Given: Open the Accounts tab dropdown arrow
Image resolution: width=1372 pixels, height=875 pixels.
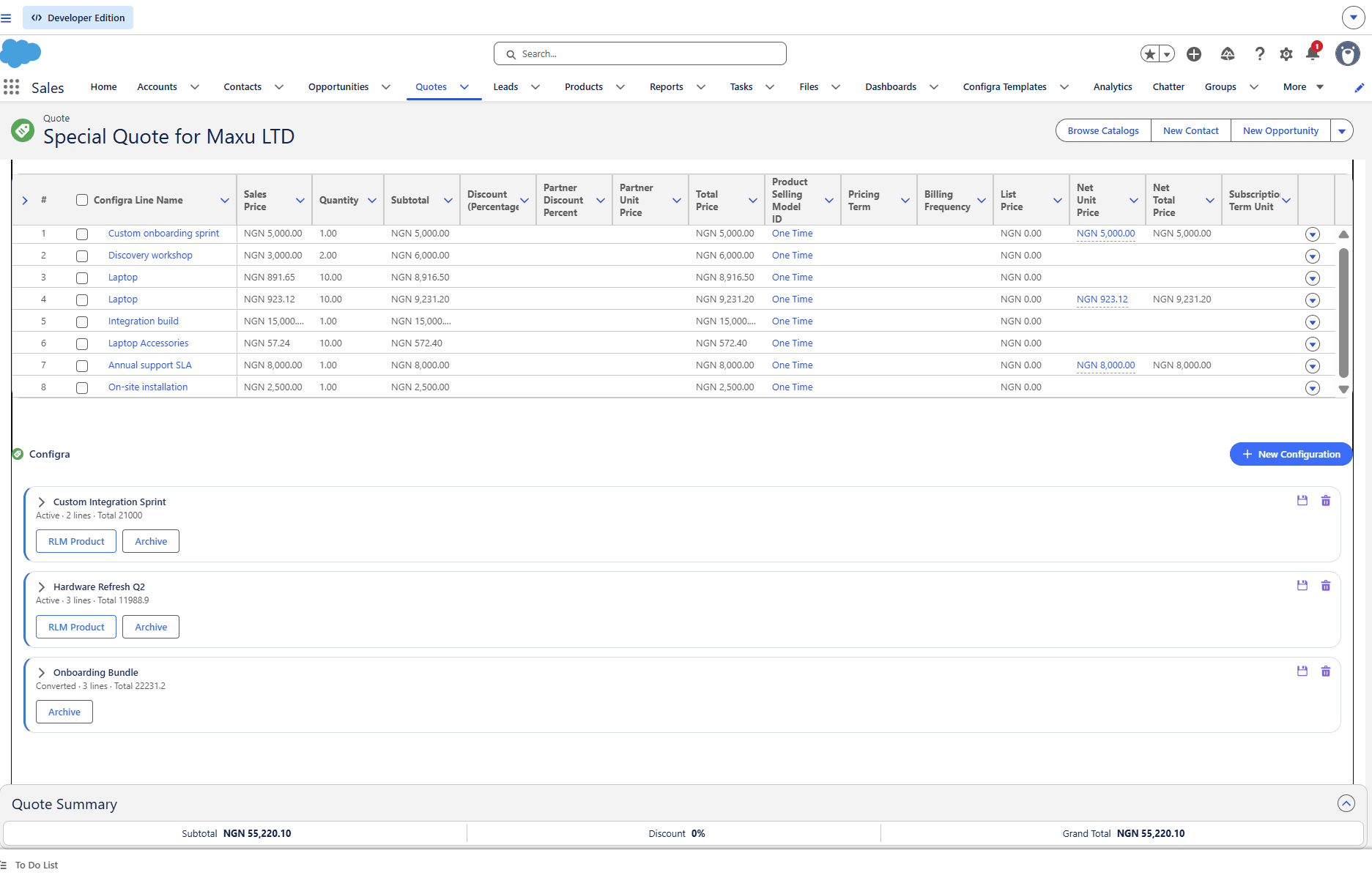Looking at the screenshot, I should click(x=195, y=87).
